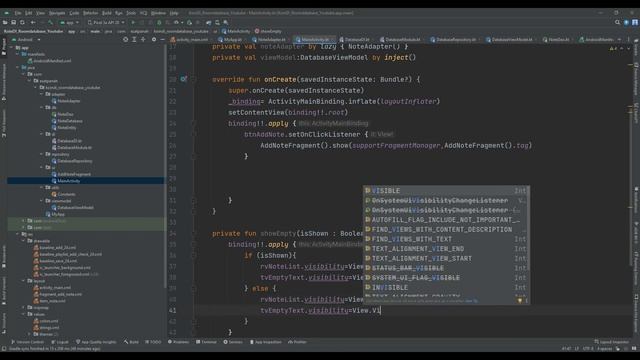Open the Code menu
640x360 pixels.
(x=74, y=13)
